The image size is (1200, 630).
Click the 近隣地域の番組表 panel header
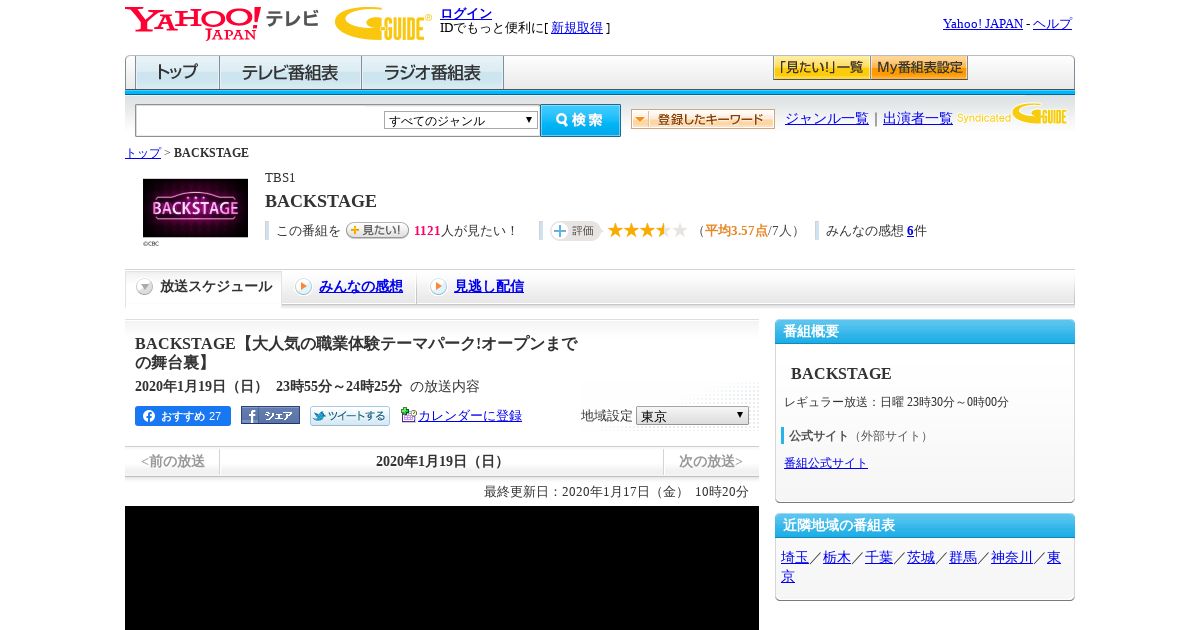point(925,525)
